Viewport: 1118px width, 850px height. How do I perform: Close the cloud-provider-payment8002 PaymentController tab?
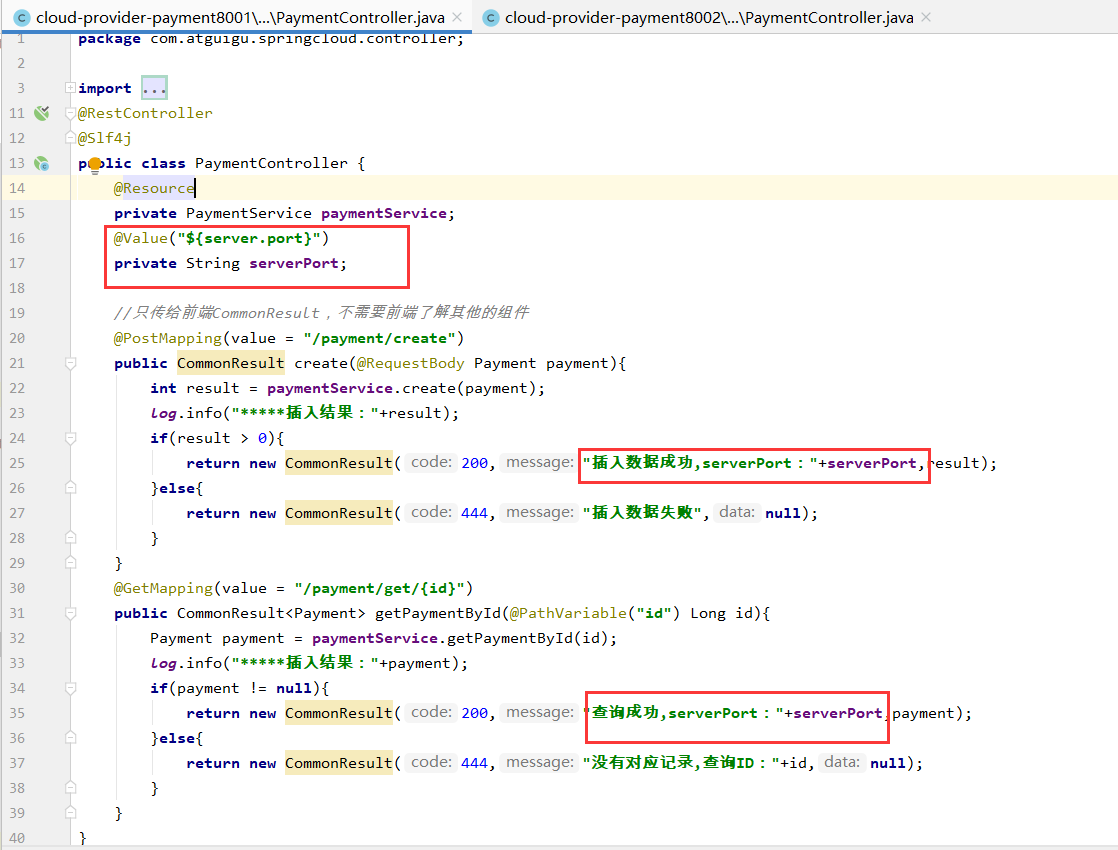coord(925,18)
